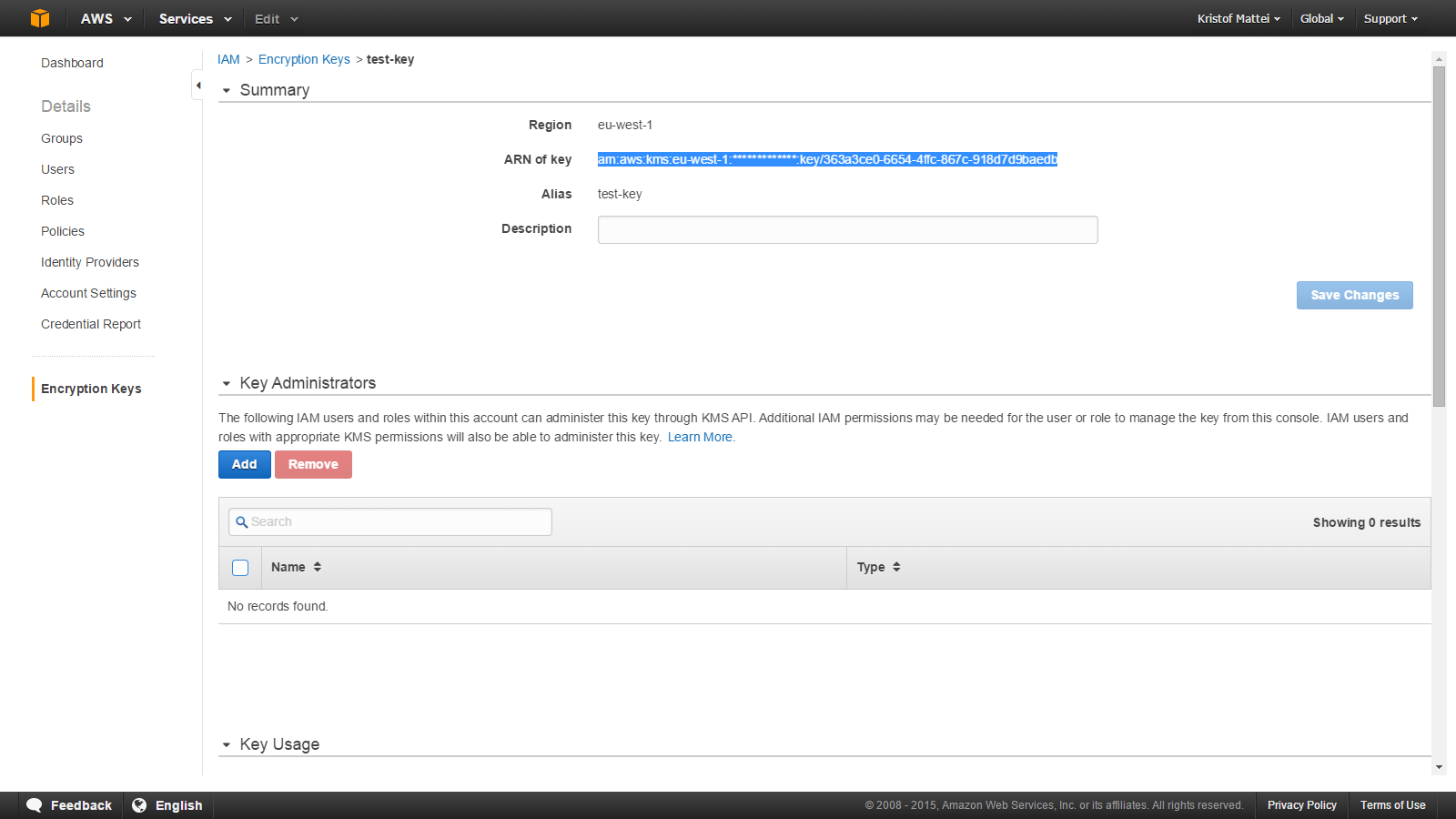Open the Terms of Use link
This screenshot has width=1456, height=819.
coord(1393,805)
